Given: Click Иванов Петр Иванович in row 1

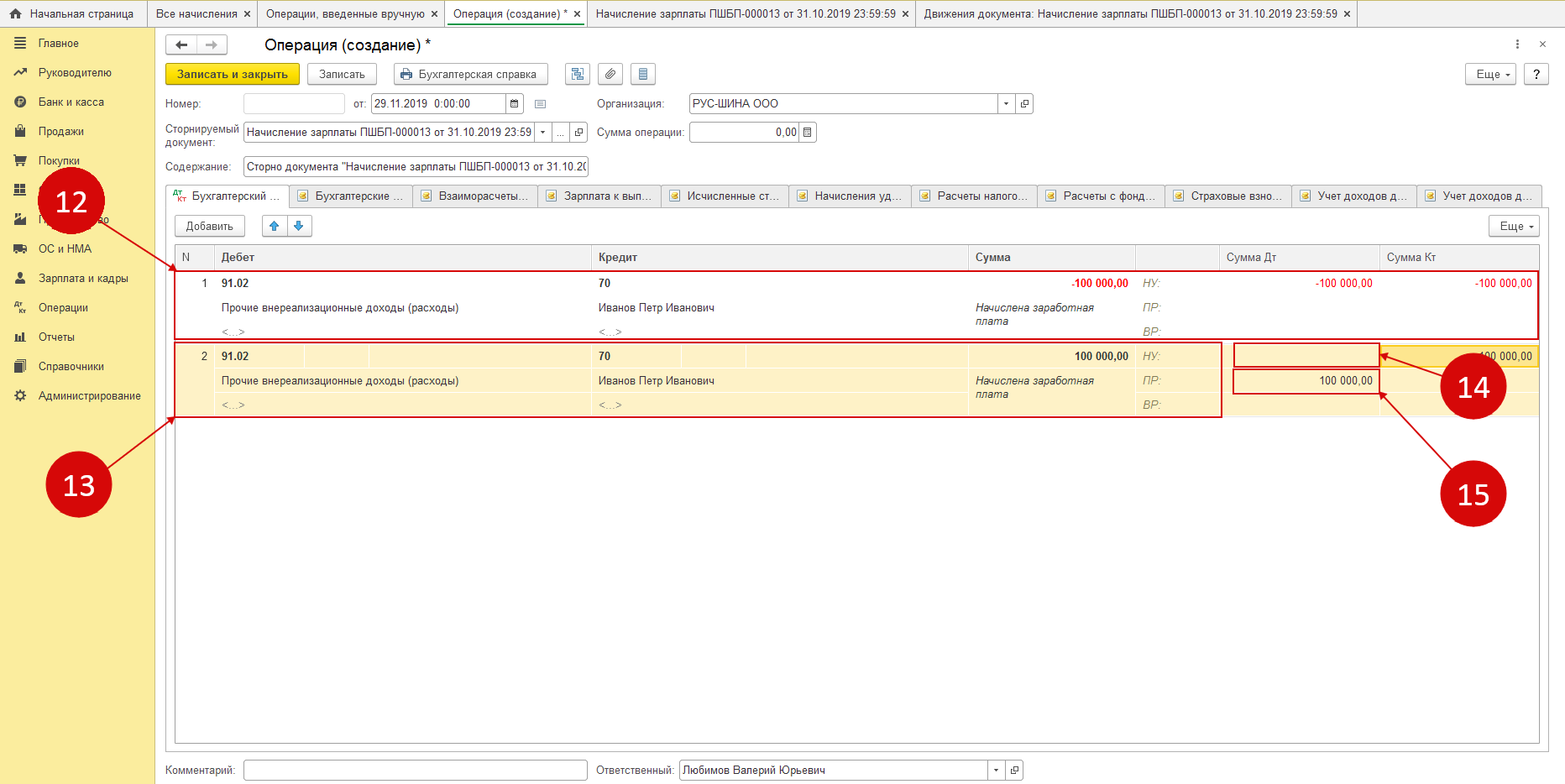Looking at the screenshot, I should click(x=657, y=307).
